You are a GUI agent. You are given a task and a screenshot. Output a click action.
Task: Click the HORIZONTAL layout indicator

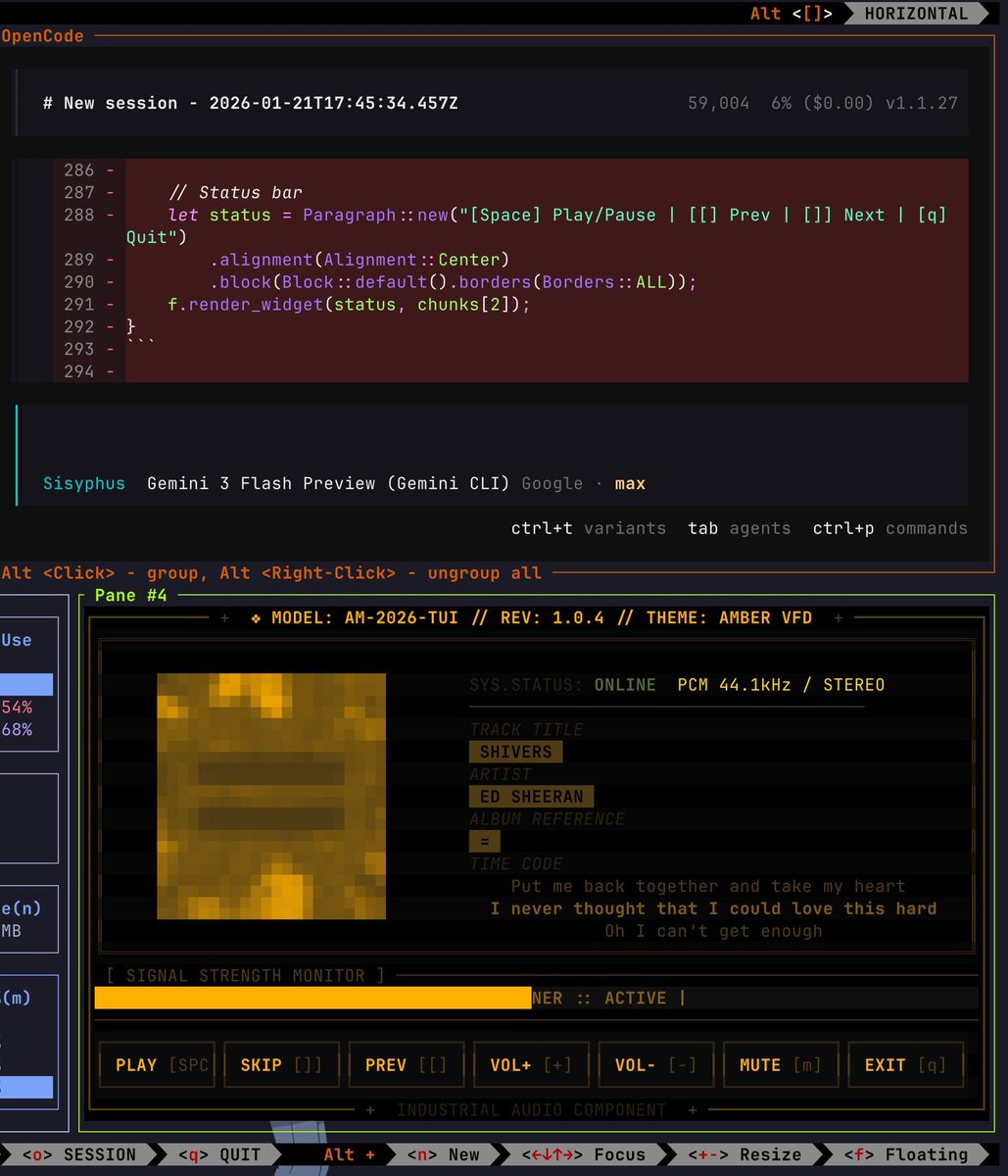[916, 13]
